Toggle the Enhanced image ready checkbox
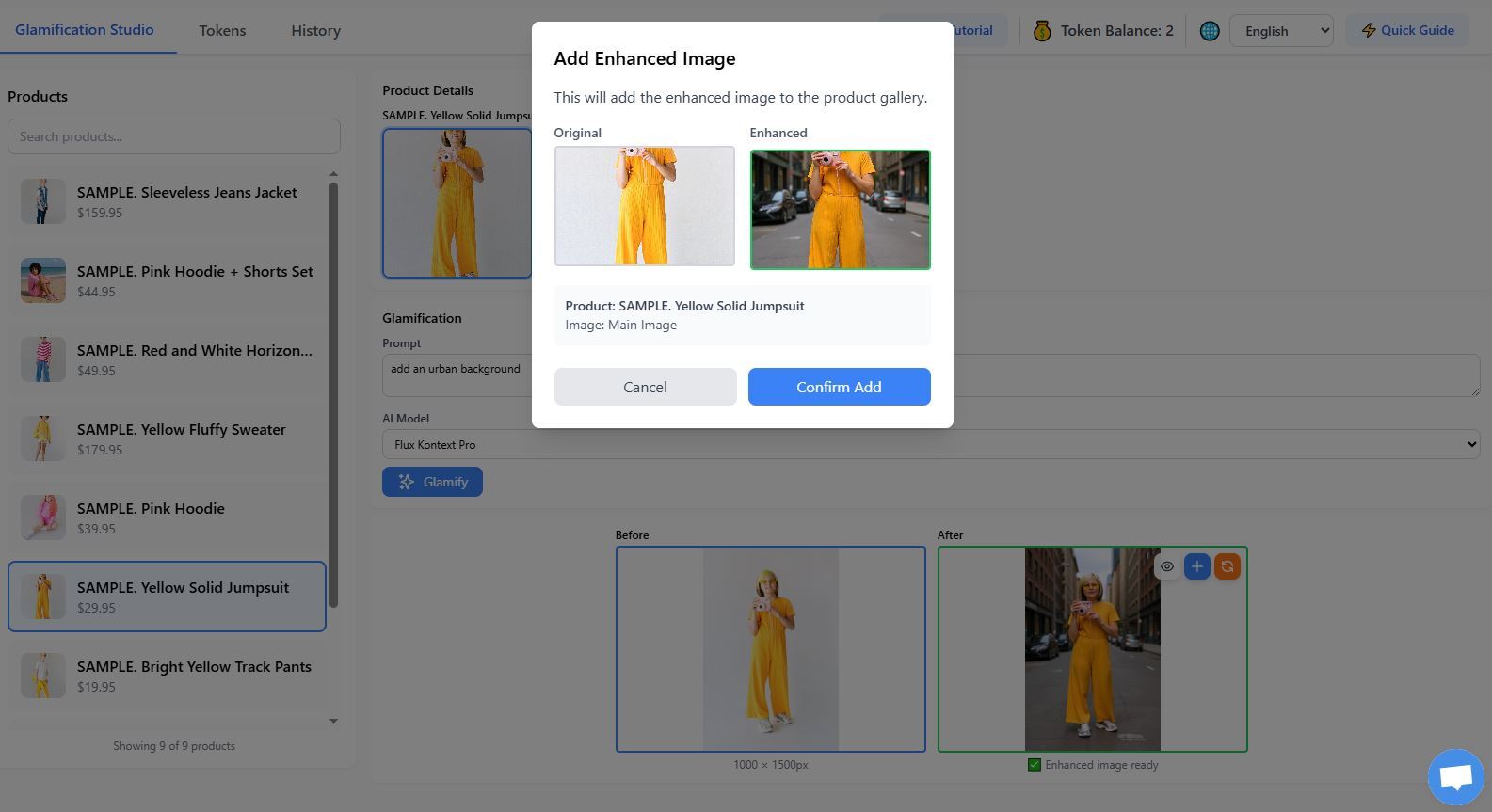Viewport: 1492px width, 812px height. 1035,765
